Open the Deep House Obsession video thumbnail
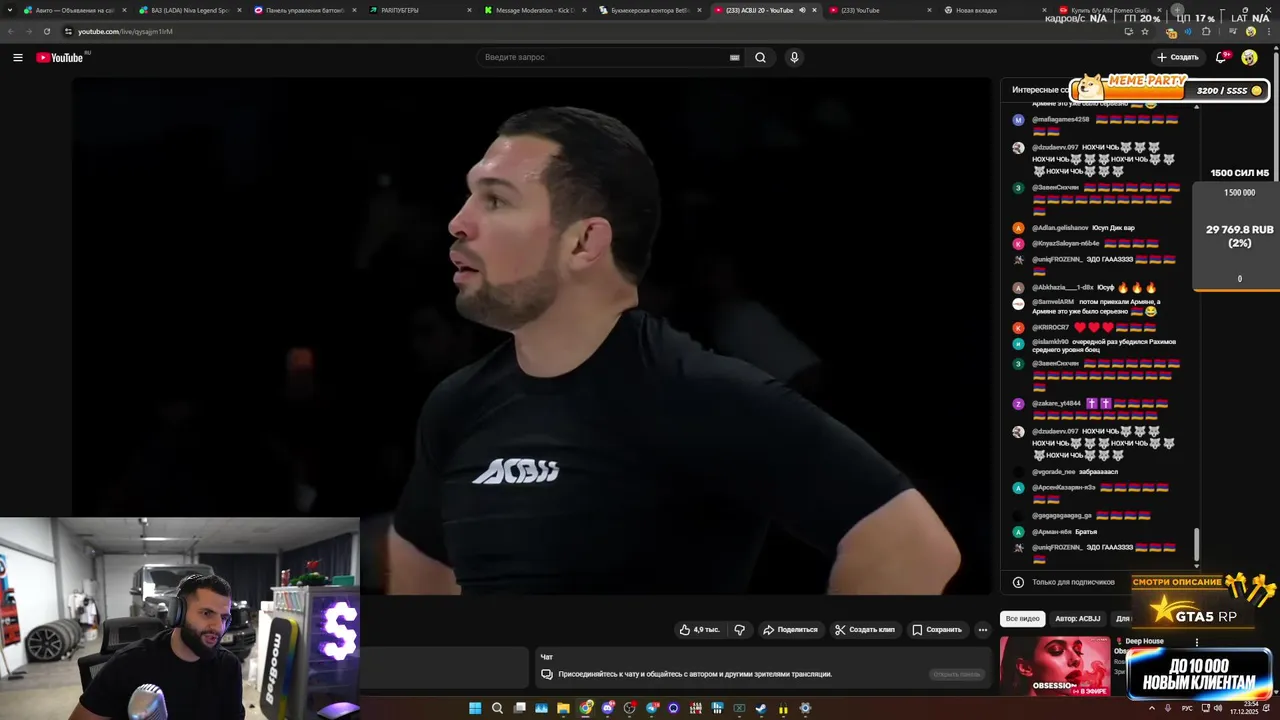The height and width of the screenshot is (720, 1280). pos(1055,666)
